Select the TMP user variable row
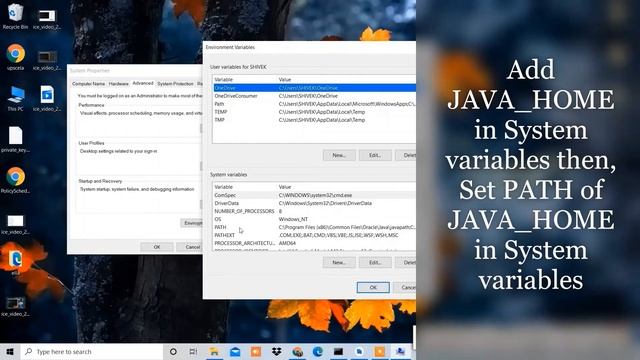This screenshot has width=640, height=360. [314, 120]
